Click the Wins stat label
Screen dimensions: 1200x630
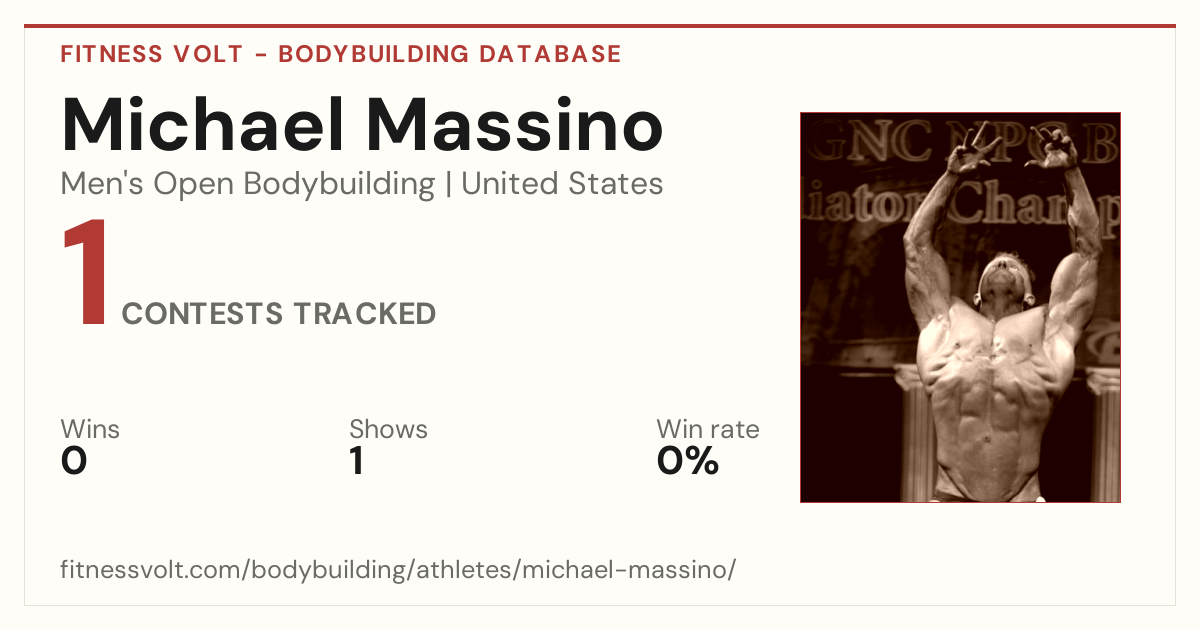click(90, 430)
